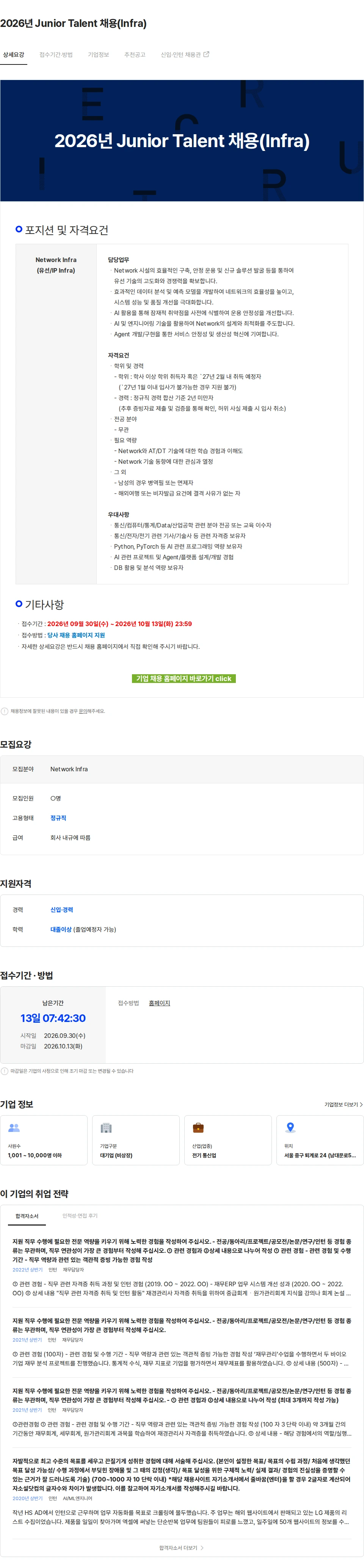Open the 추천공고 tab
Screen dimensions: 364x1568
click(135, 55)
